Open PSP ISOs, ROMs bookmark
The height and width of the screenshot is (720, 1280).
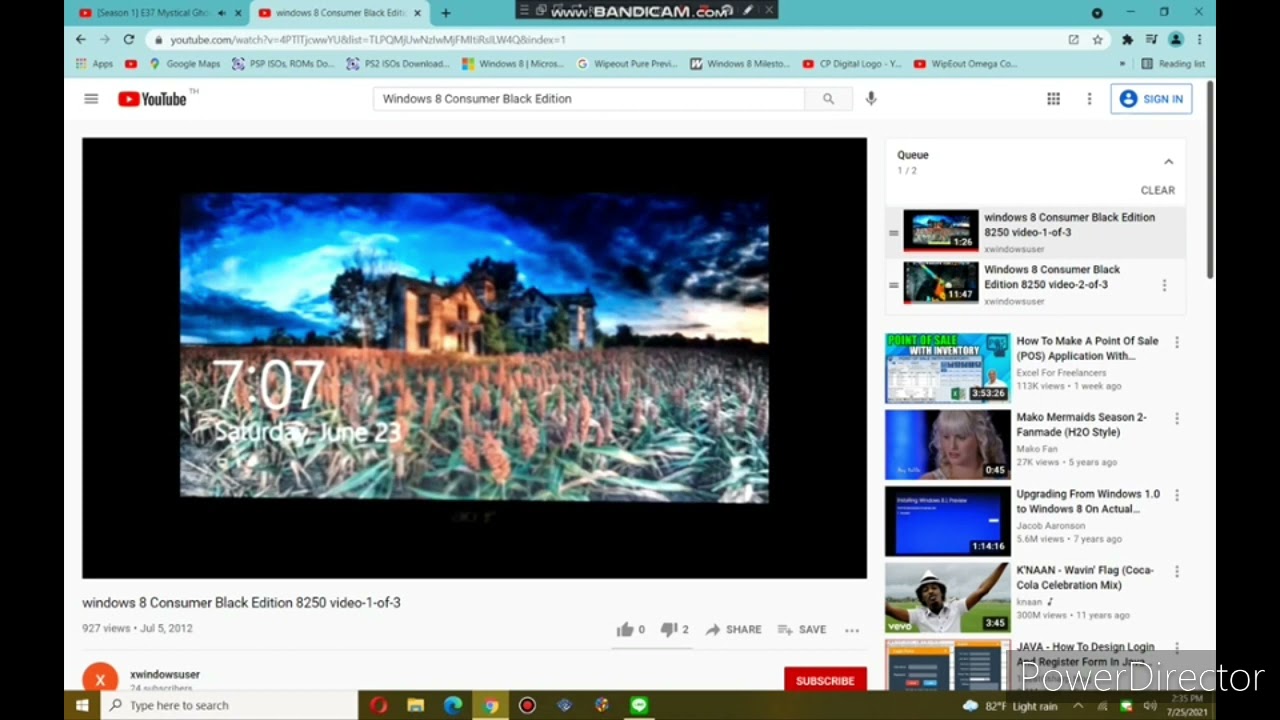tap(283, 63)
